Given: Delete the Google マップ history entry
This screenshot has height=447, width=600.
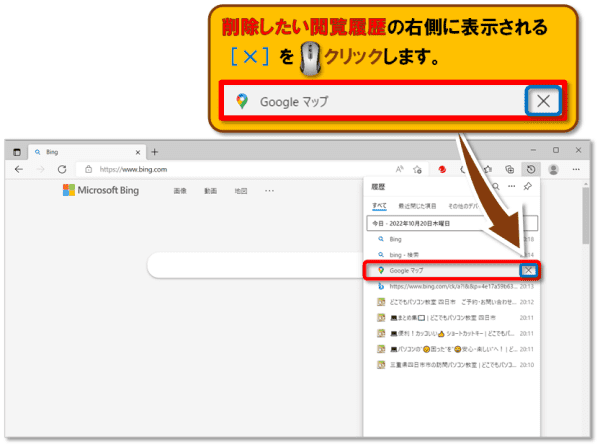Looking at the screenshot, I should click(528, 271).
